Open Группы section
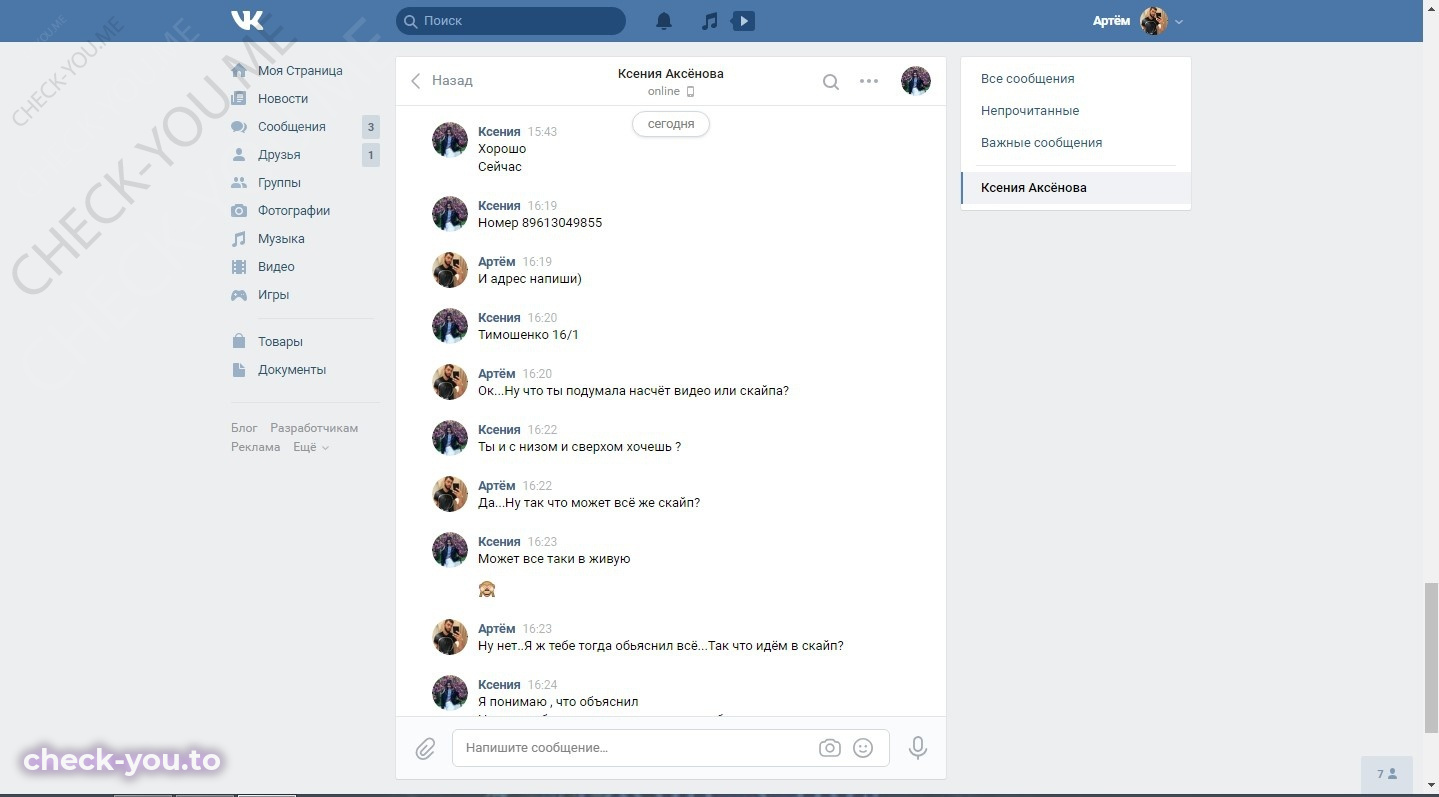 (x=279, y=183)
